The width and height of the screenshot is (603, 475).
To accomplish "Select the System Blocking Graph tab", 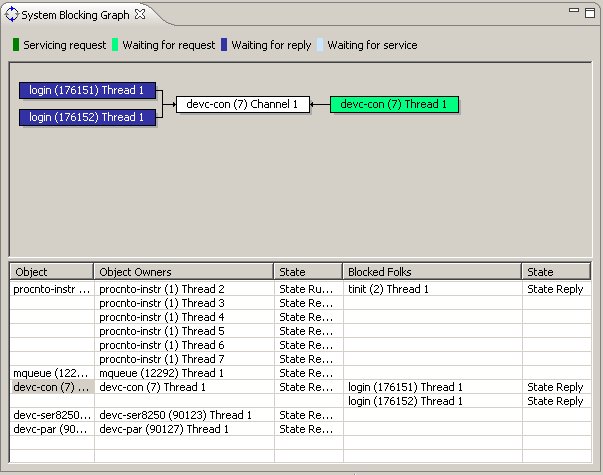I will pos(76,14).
